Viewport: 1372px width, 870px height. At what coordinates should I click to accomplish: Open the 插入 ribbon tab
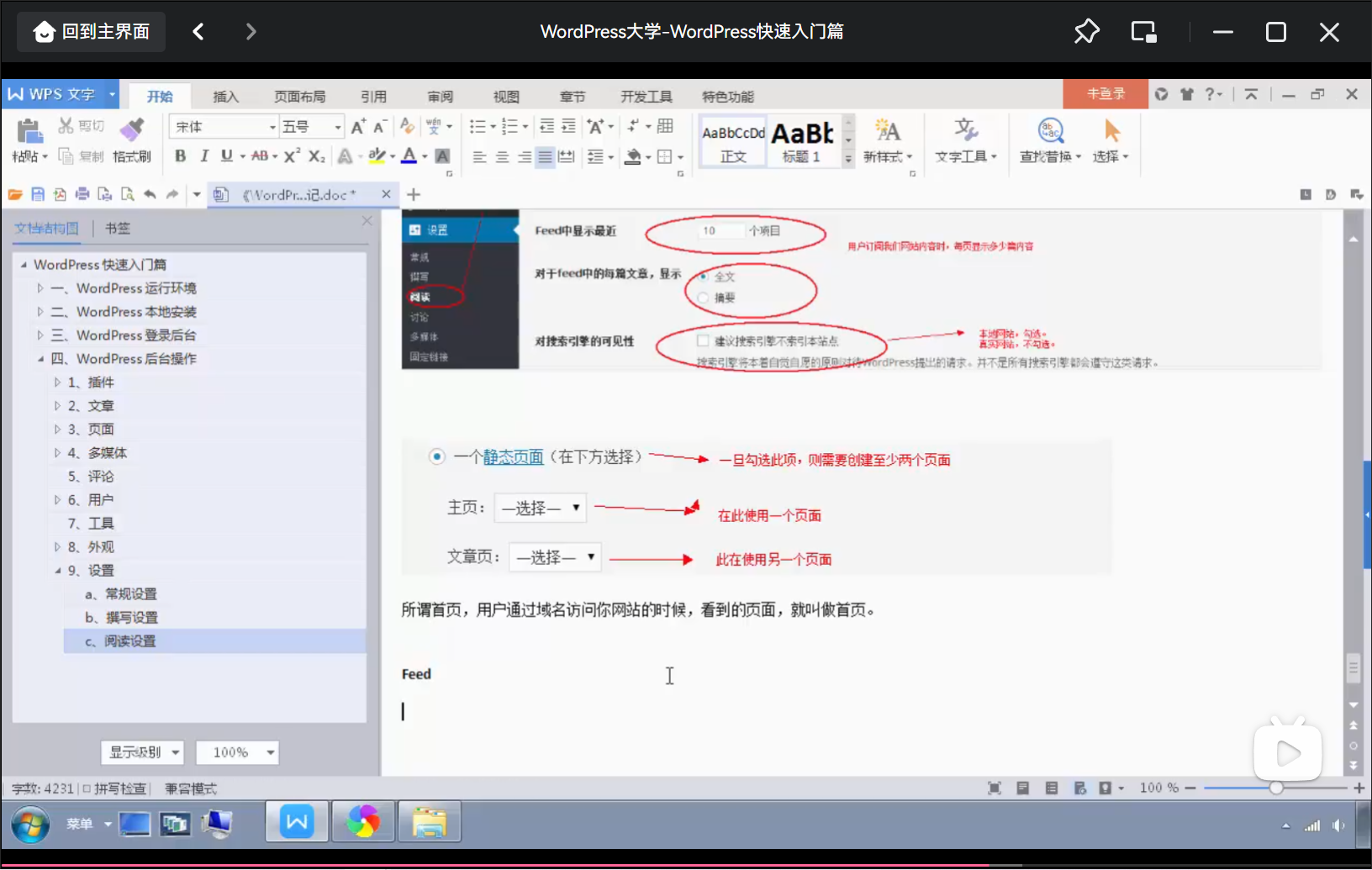(x=225, y=97)
